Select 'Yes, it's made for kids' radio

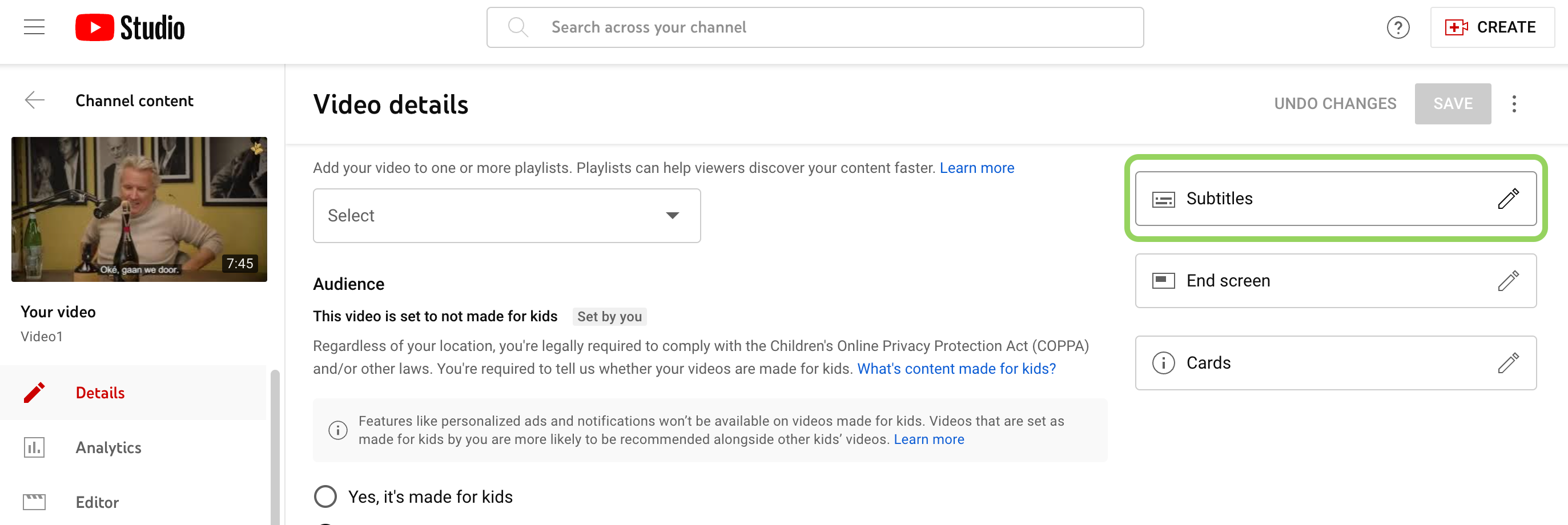coord(325,497)
